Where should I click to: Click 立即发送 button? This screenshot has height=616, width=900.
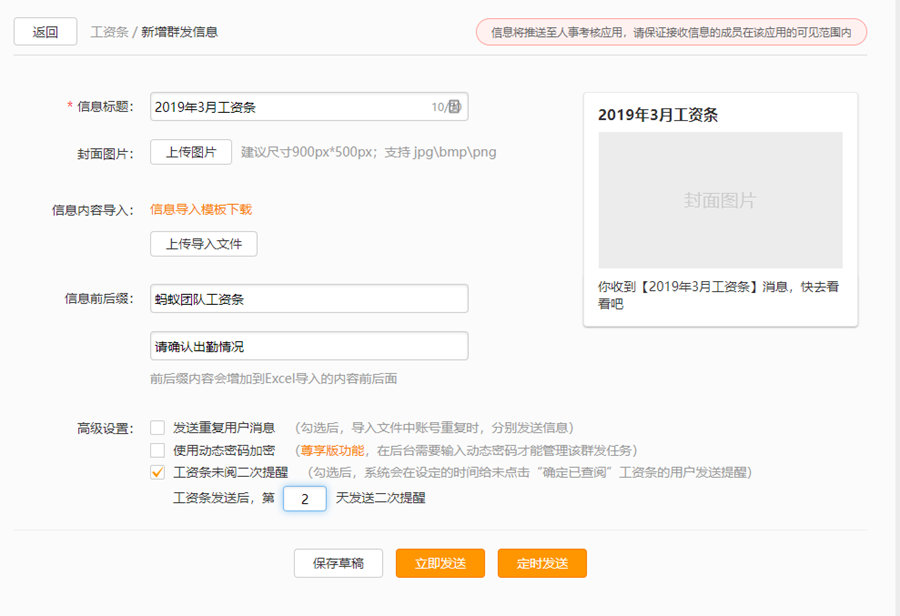440,563
